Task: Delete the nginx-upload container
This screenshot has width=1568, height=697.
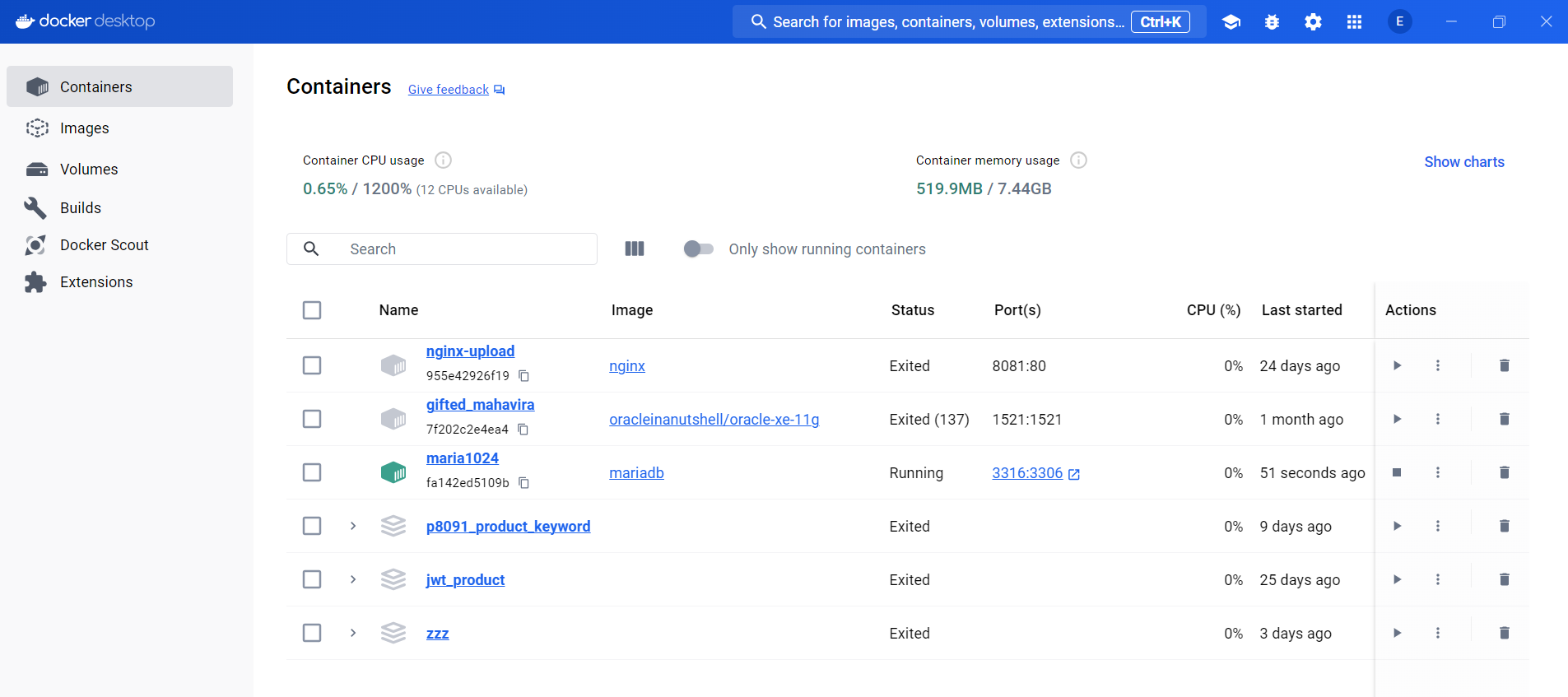Action: click(1504, 365)
